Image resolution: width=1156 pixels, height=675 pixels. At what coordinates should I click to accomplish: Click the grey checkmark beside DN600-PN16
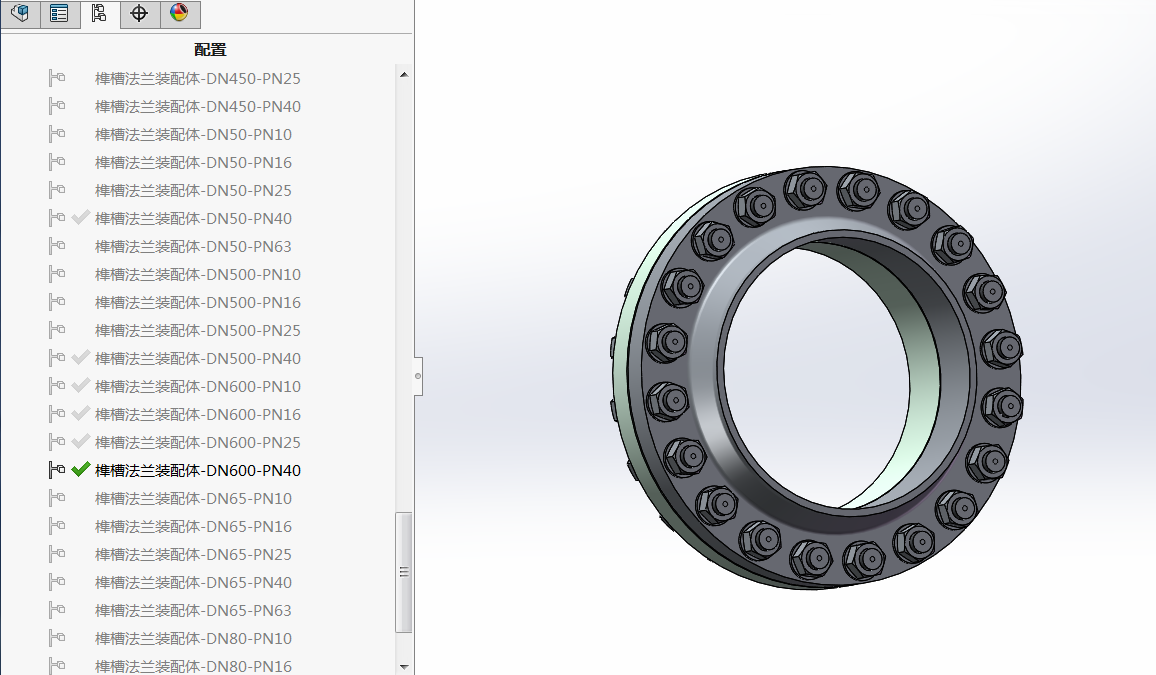81,413
